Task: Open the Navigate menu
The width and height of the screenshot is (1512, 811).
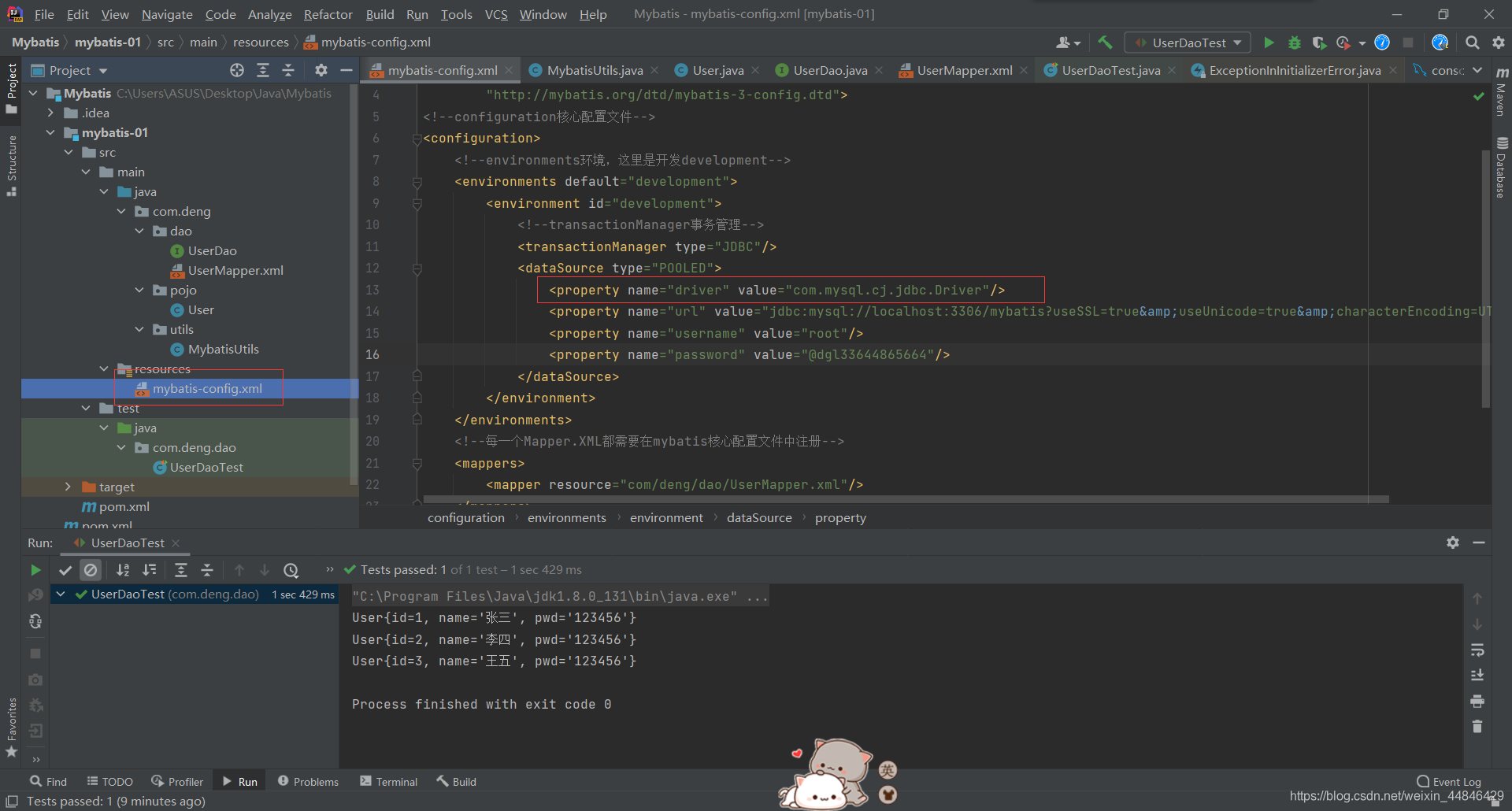Action: coord(167,14)
